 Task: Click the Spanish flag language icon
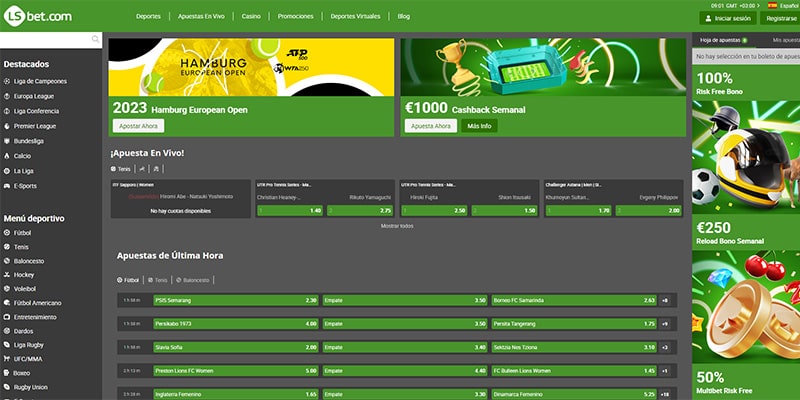point(772,5)
